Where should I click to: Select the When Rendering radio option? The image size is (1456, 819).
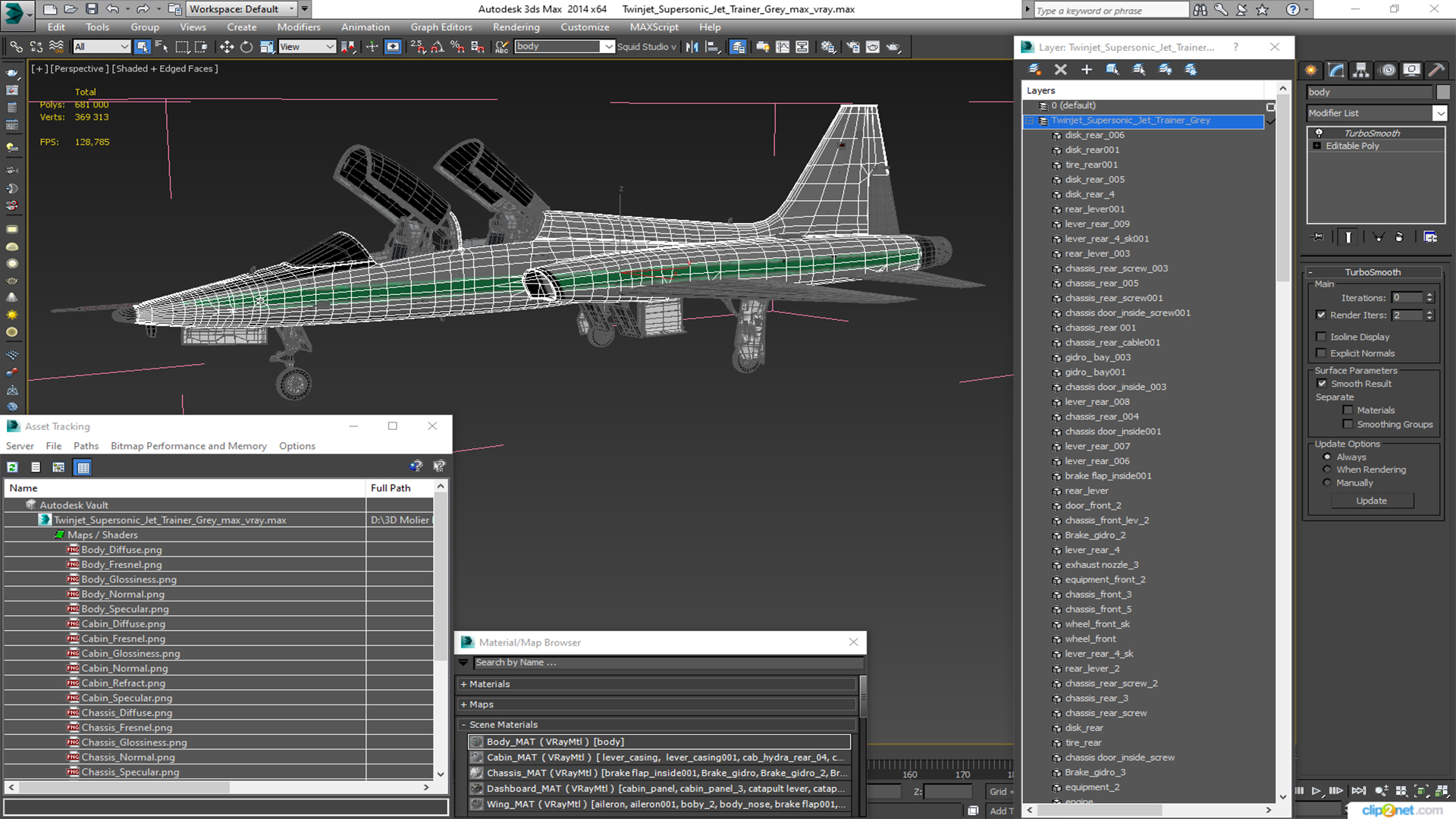click(1327, 469)
